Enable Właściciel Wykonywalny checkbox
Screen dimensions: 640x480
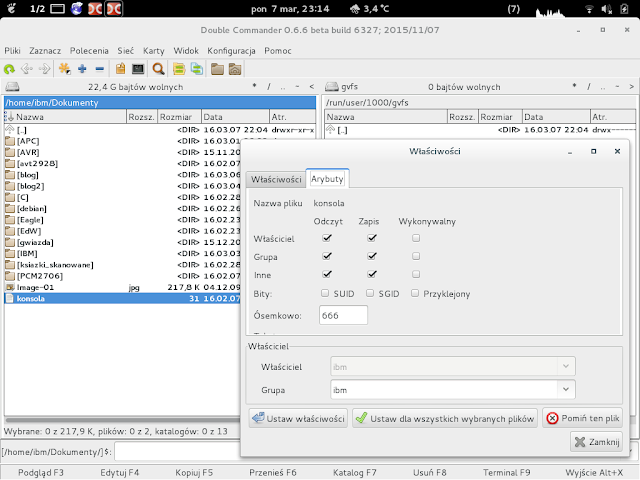point(416,238)
